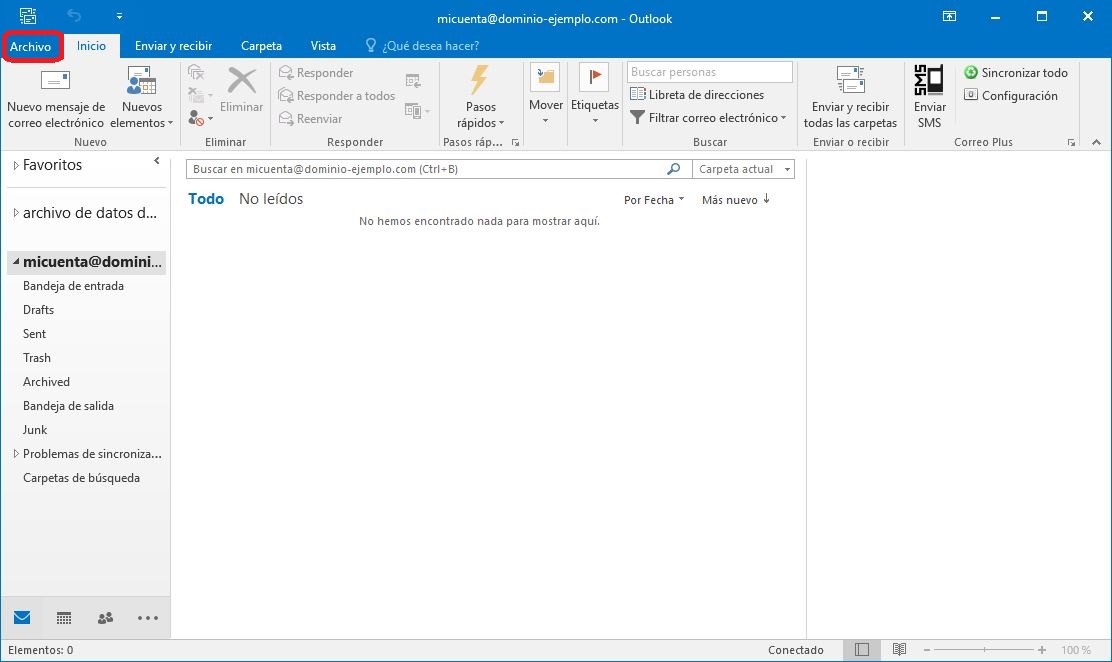Screen dimensions: 1112x662
Task: Click the ¿Qué desea hacer? search box
Action: [x=422, y=45]
